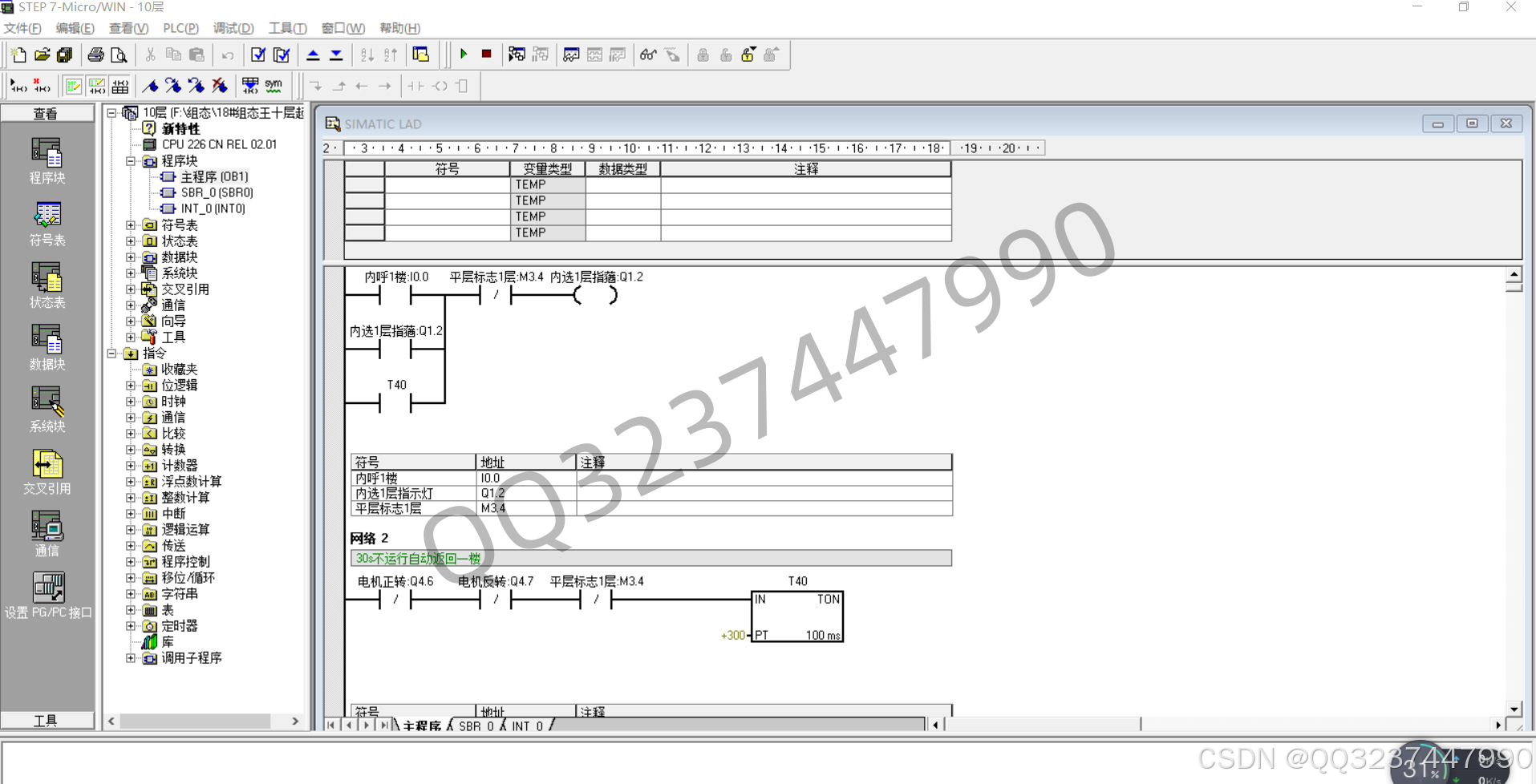Clear all bookmarks icon with red cross

(219, 85)
